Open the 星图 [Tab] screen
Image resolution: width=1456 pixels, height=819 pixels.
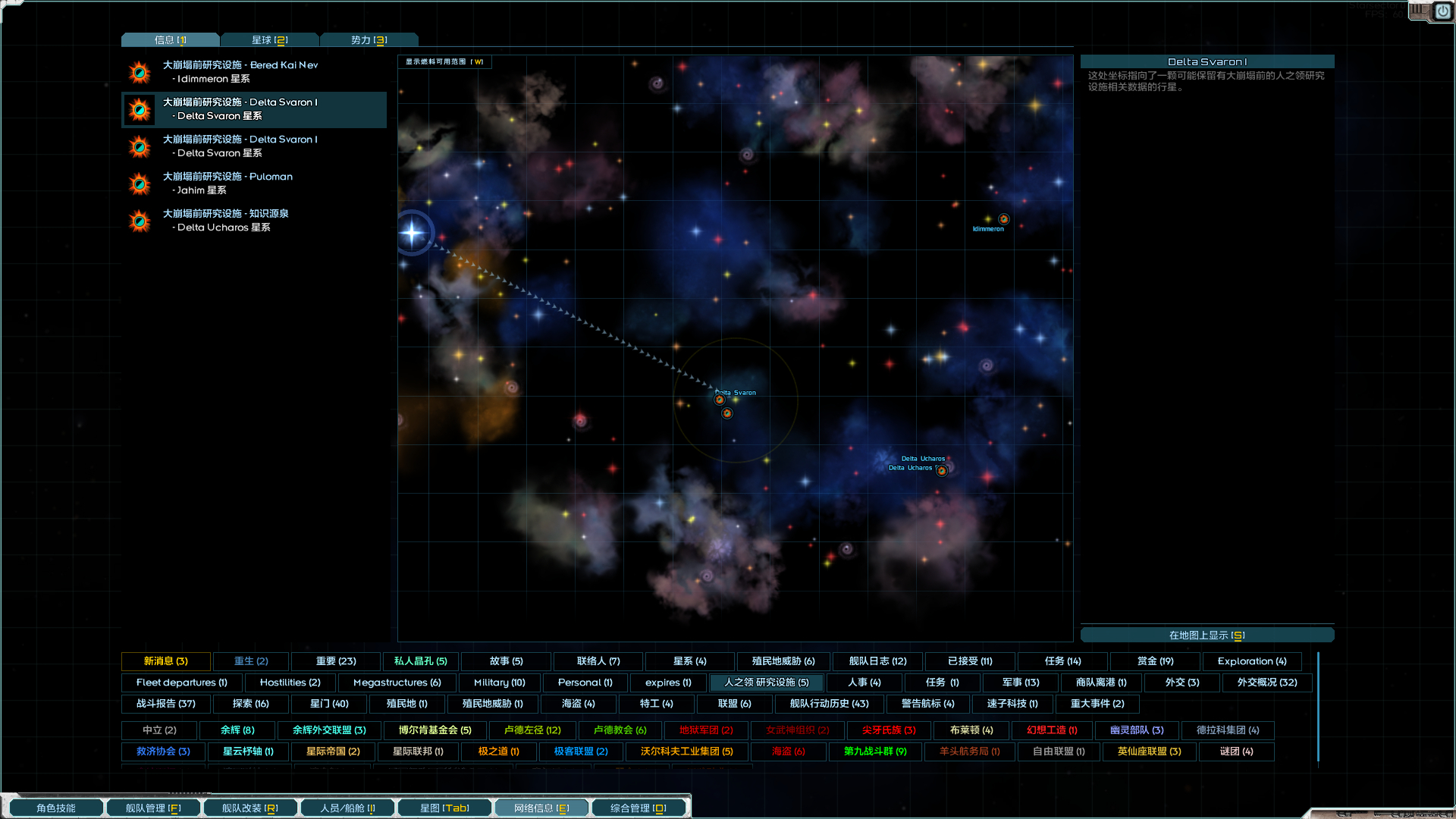click(x=444, y=808)
